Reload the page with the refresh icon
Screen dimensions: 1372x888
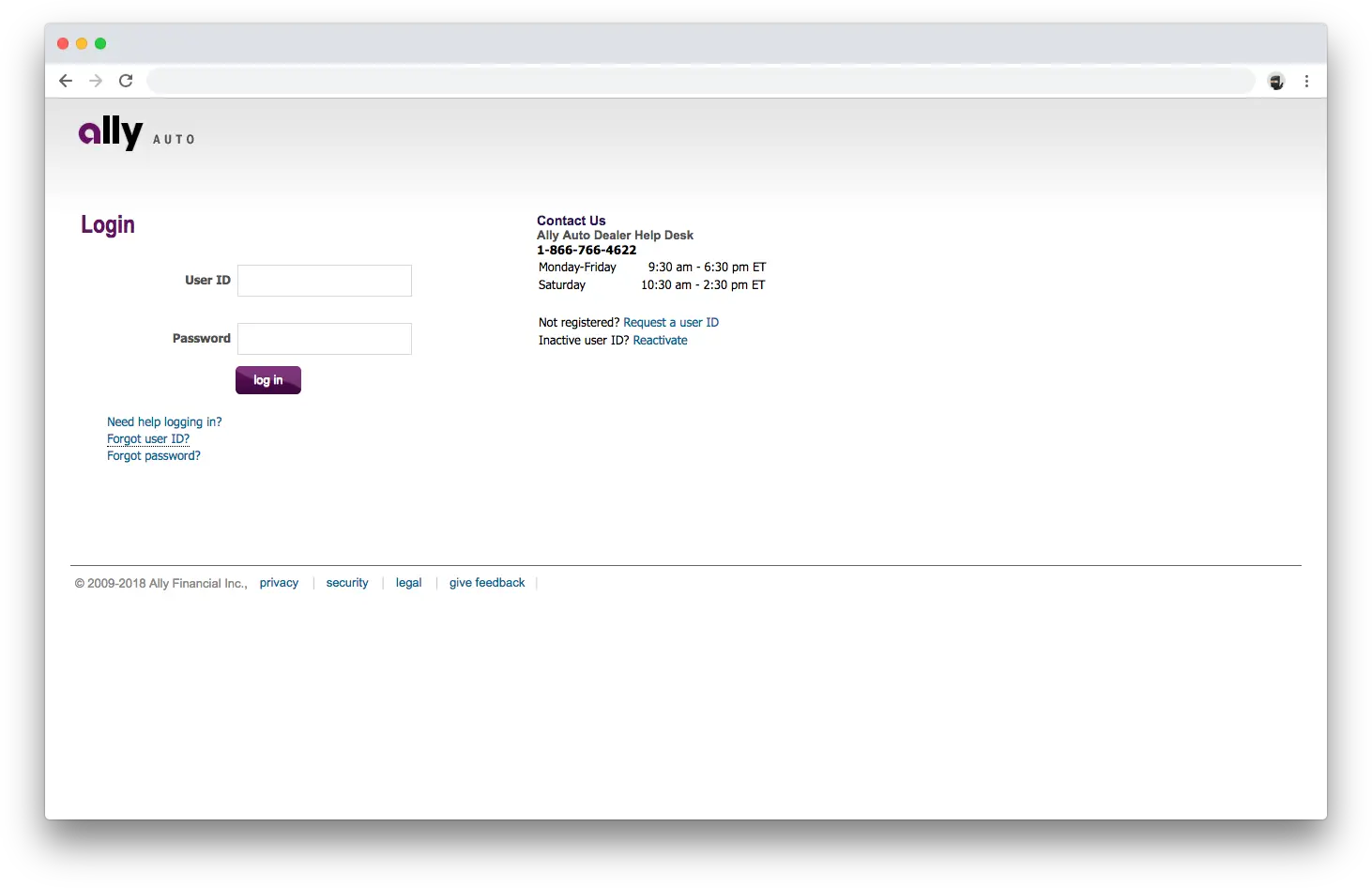click(125, 81)
